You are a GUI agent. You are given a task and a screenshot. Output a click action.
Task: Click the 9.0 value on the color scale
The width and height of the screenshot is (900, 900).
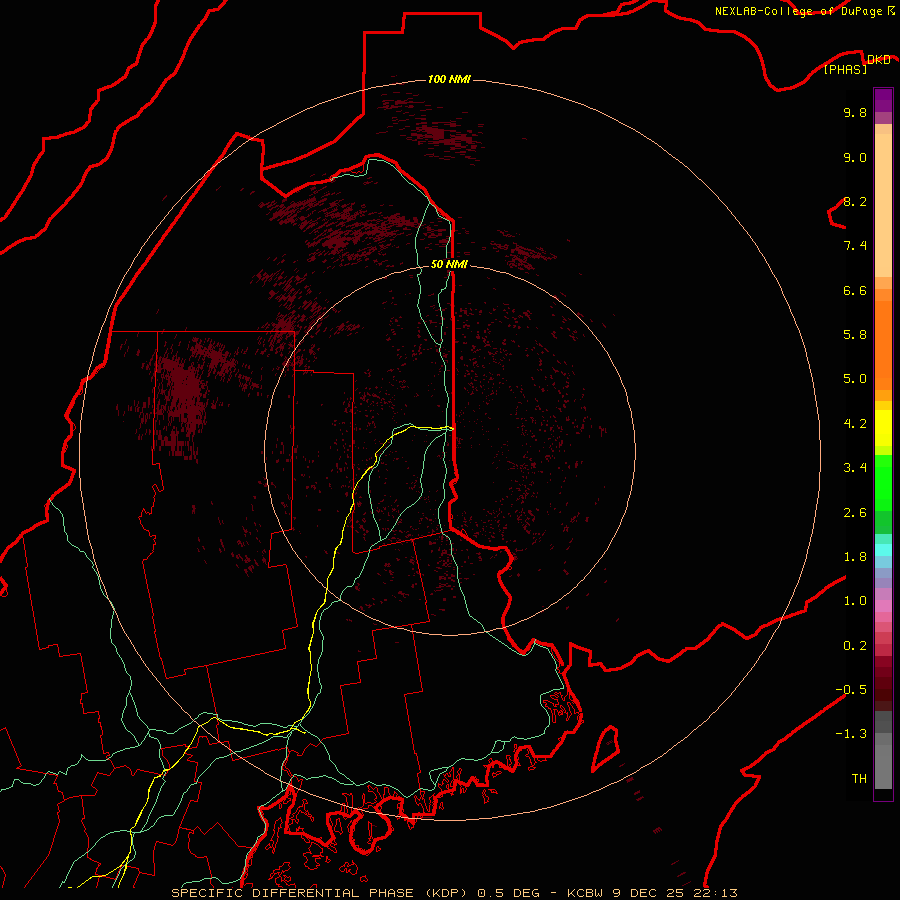point(855,157)
